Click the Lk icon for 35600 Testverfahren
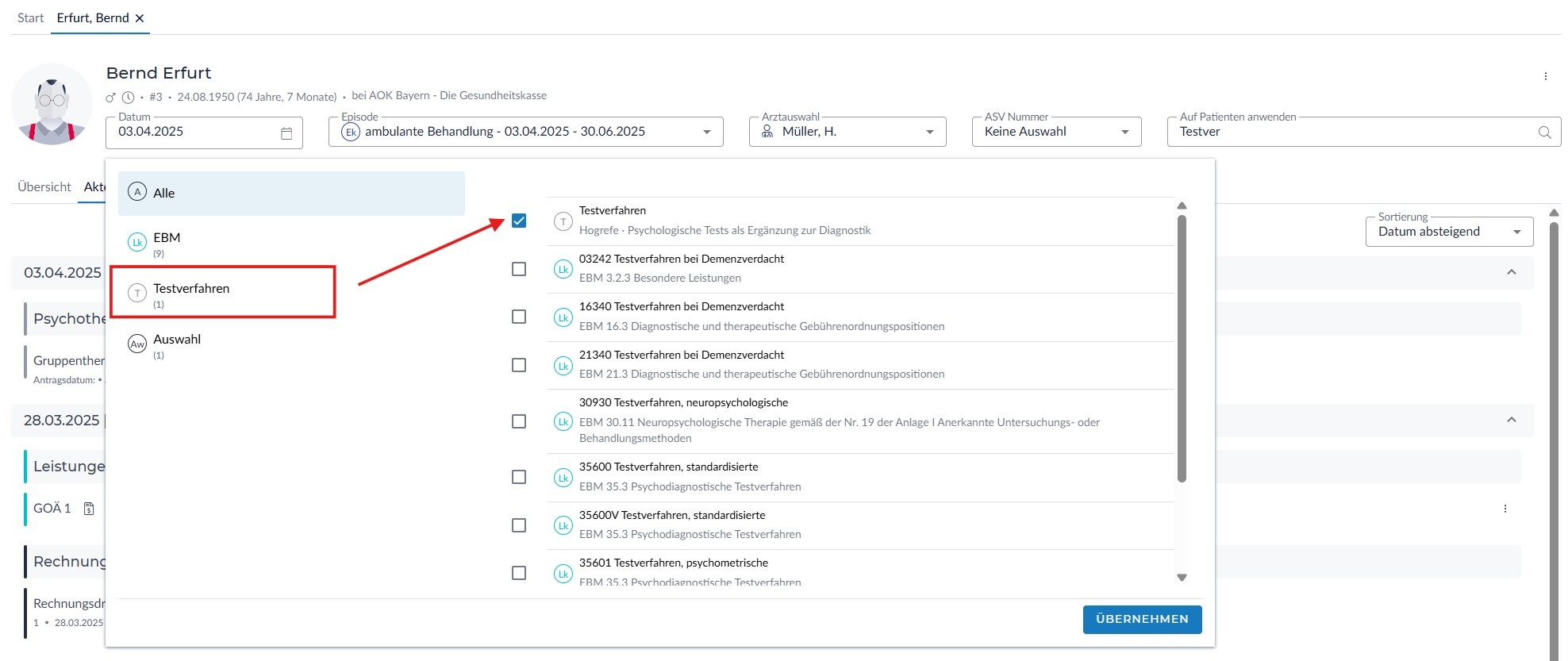 (x=563, y=477)
